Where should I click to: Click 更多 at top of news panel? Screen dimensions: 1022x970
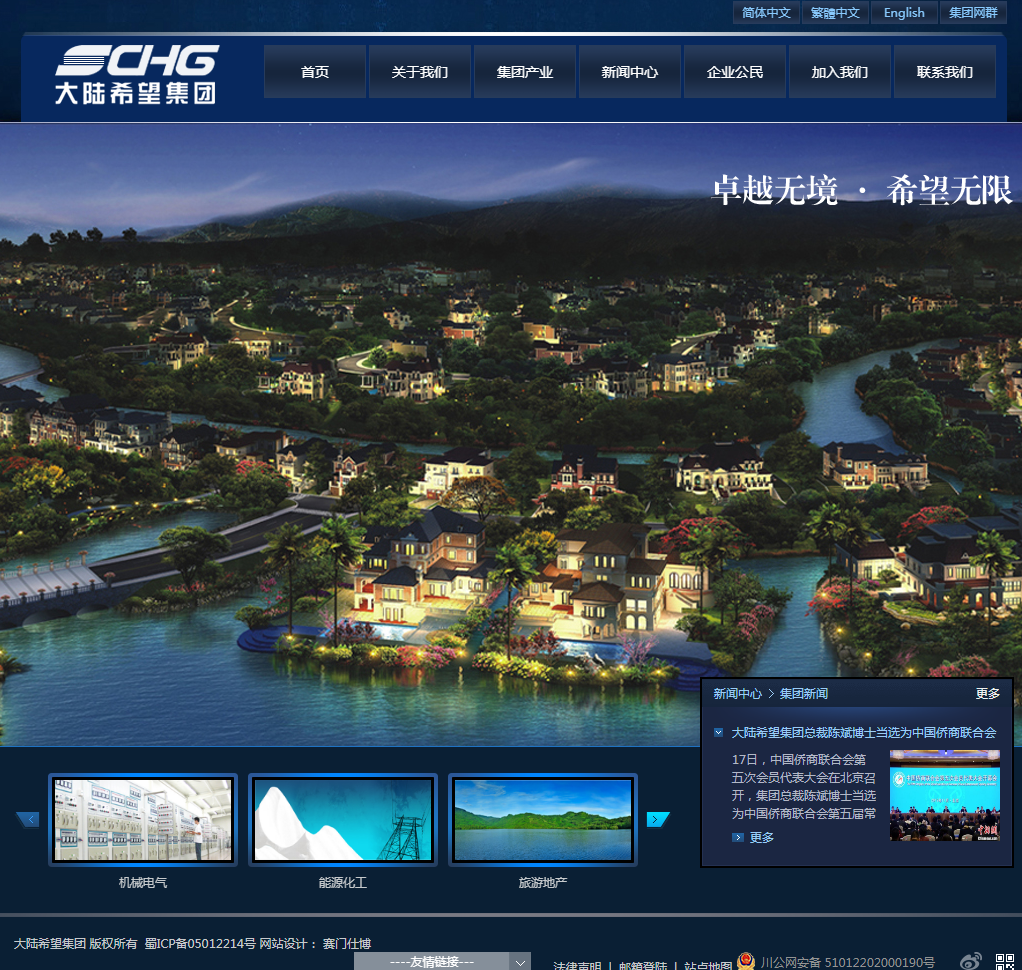click(987, 694)
